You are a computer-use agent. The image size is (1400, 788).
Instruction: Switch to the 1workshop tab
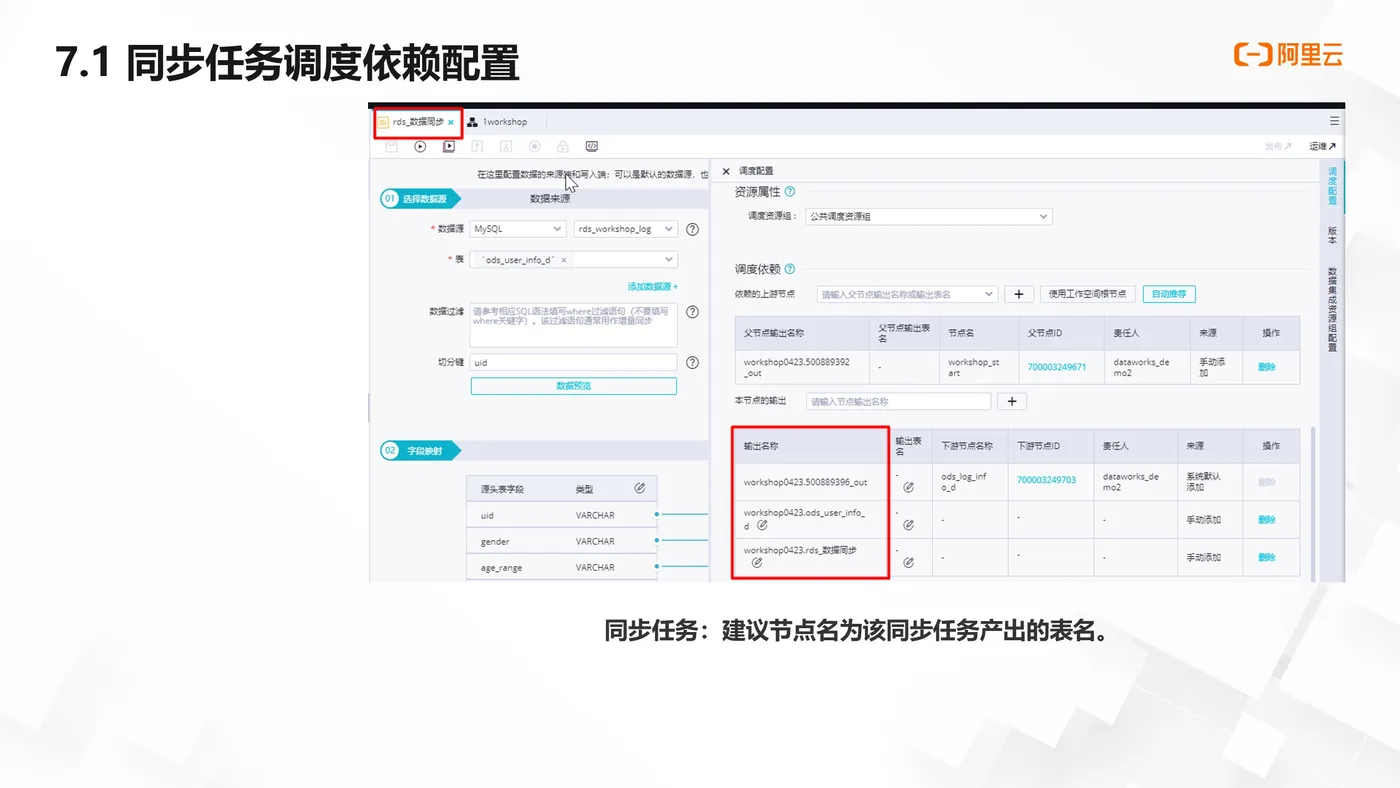(x=498, y=122)
